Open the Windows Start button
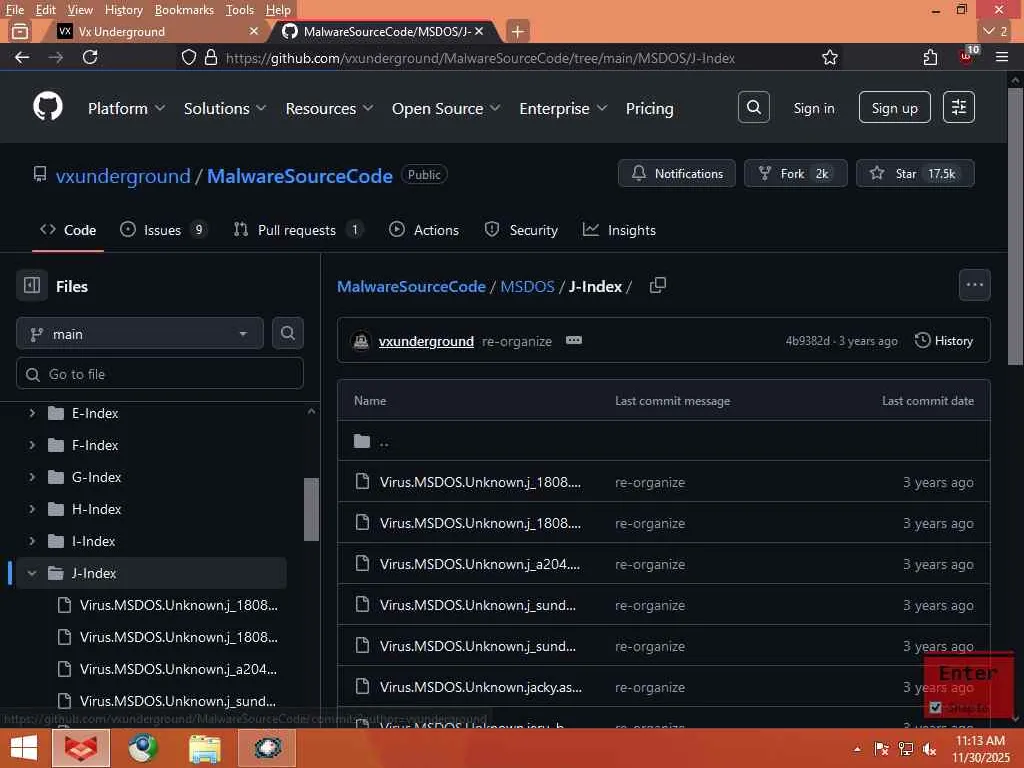The height and width of the screenshot is (768, 1024). [24, 748]
